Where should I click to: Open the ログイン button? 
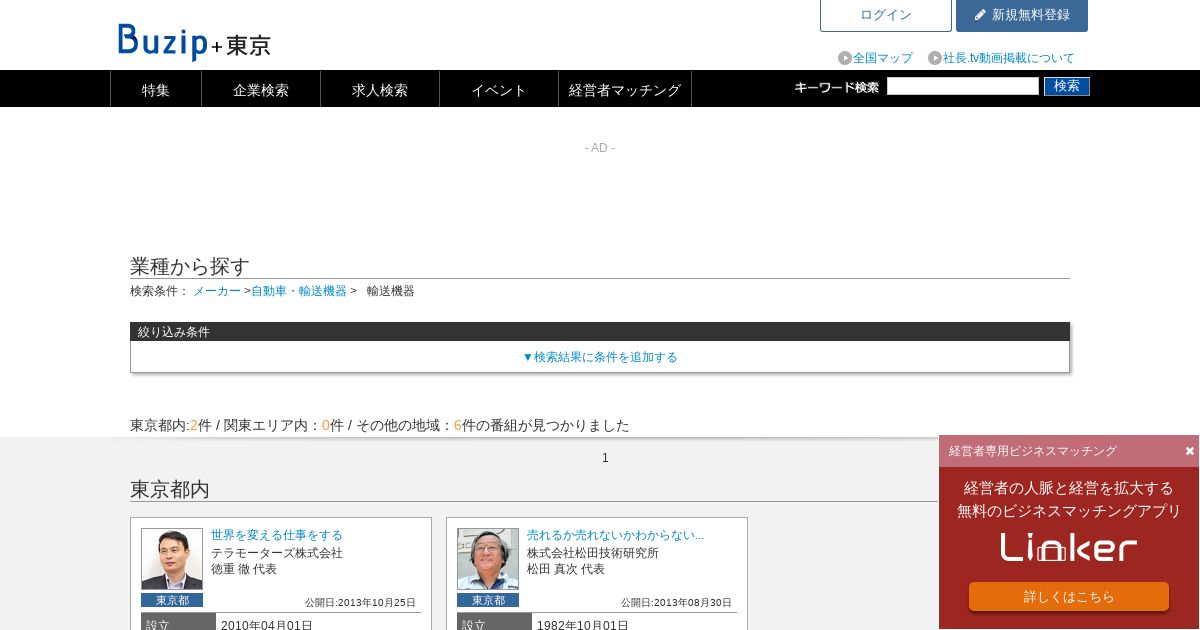tap(886, 15)
